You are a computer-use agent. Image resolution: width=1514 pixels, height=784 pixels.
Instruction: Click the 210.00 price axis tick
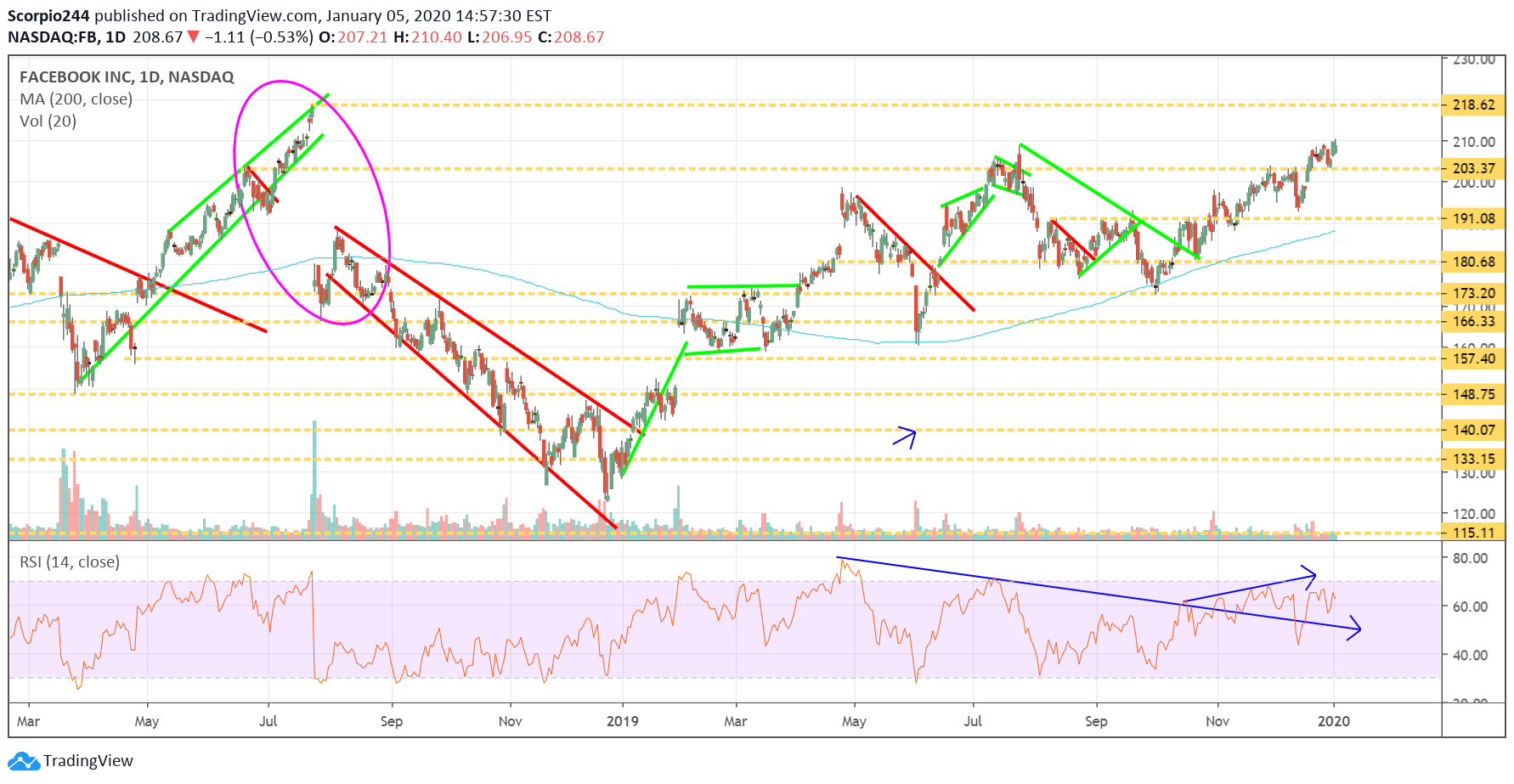click(x=1474, y=142)
